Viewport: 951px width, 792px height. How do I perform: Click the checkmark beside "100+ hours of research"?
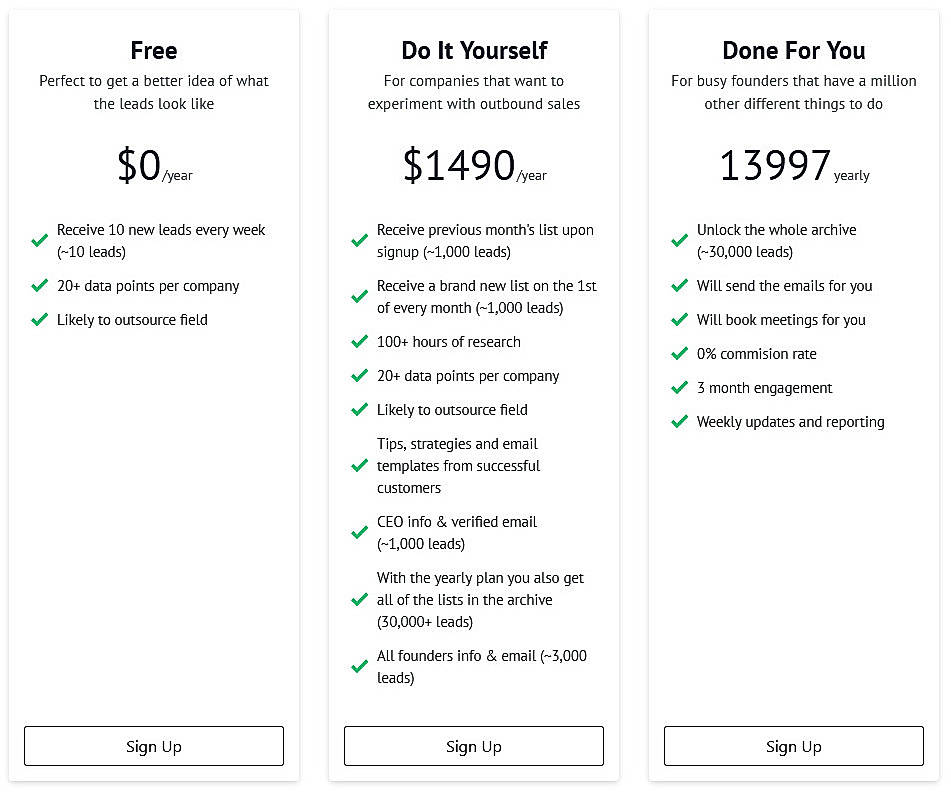pyautogui.click(x=359, y=342)
